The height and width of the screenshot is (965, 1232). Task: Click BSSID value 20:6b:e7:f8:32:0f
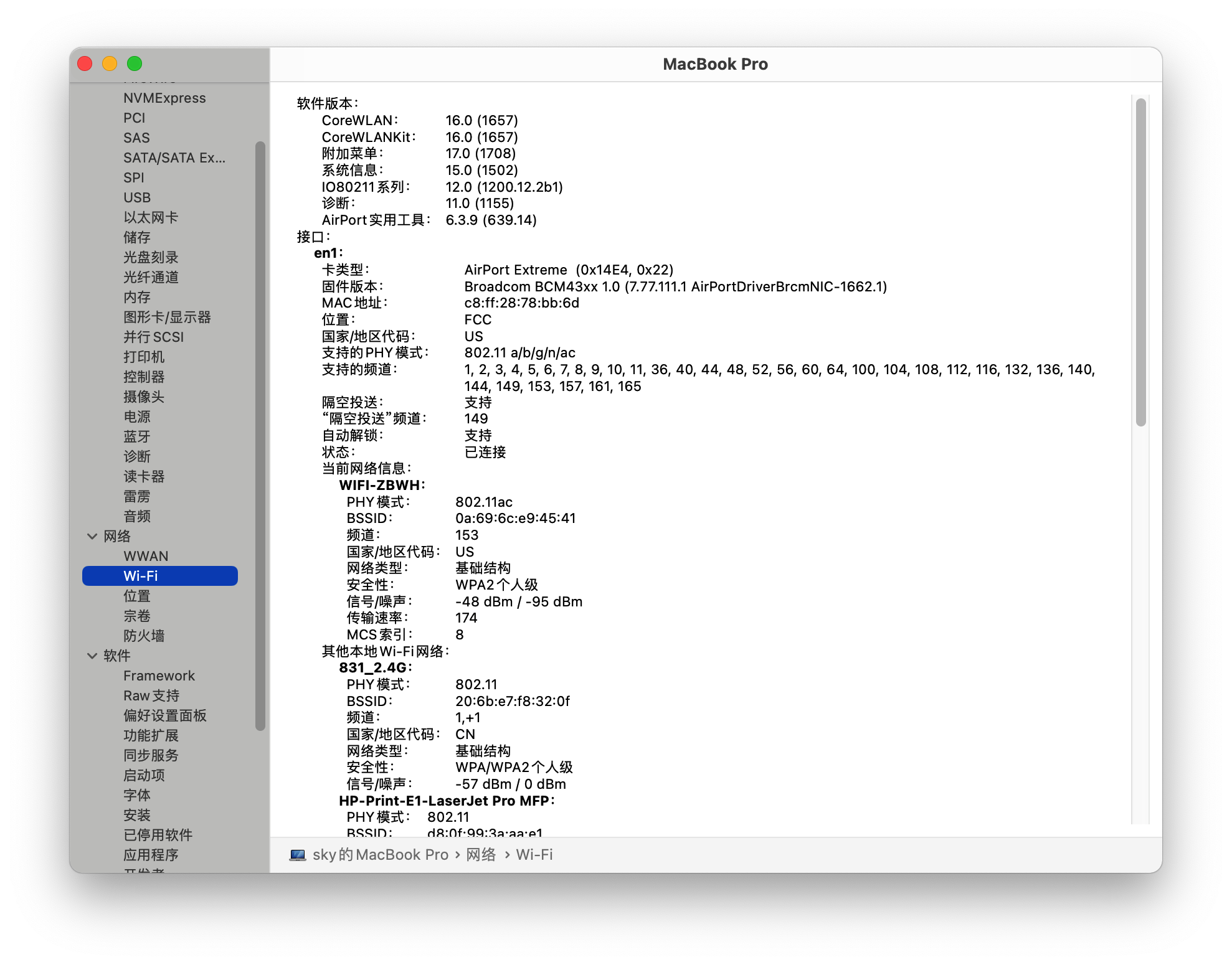click(513, 701)
